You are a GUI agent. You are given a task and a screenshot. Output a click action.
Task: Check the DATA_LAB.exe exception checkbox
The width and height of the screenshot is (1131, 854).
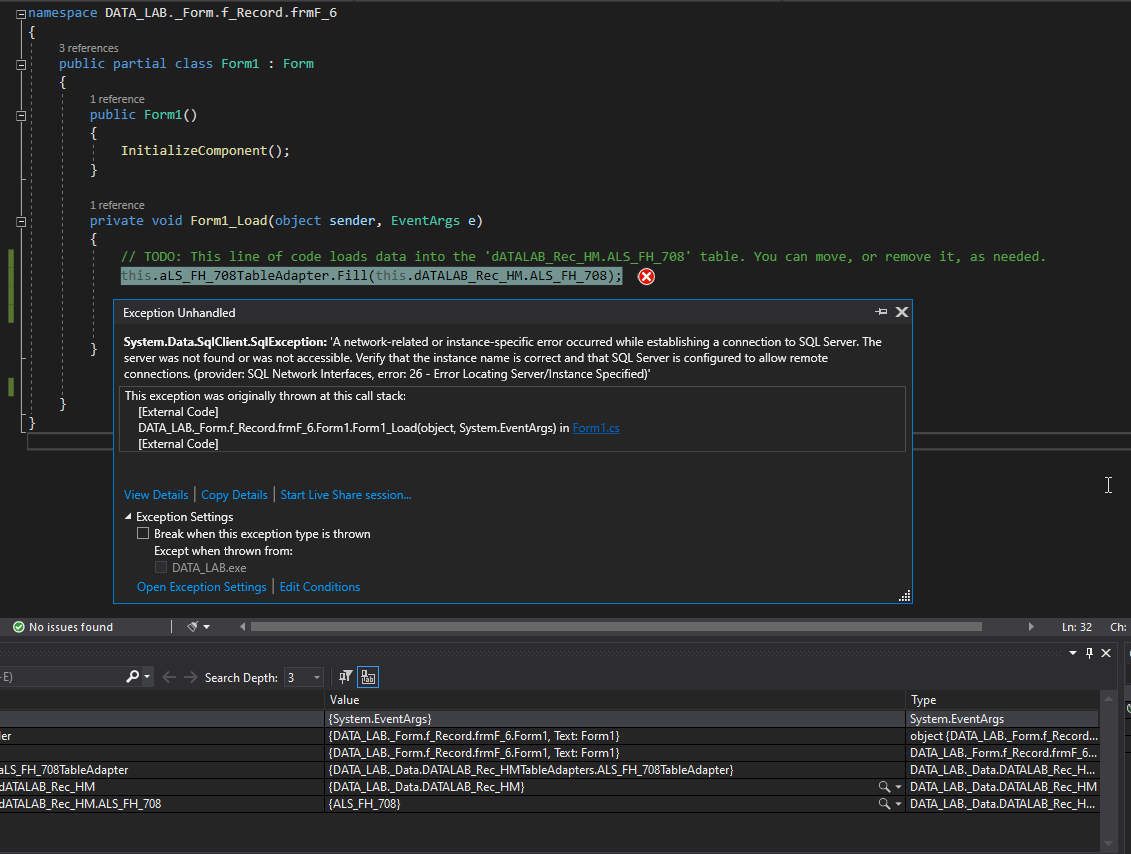(x=161, y=568)
